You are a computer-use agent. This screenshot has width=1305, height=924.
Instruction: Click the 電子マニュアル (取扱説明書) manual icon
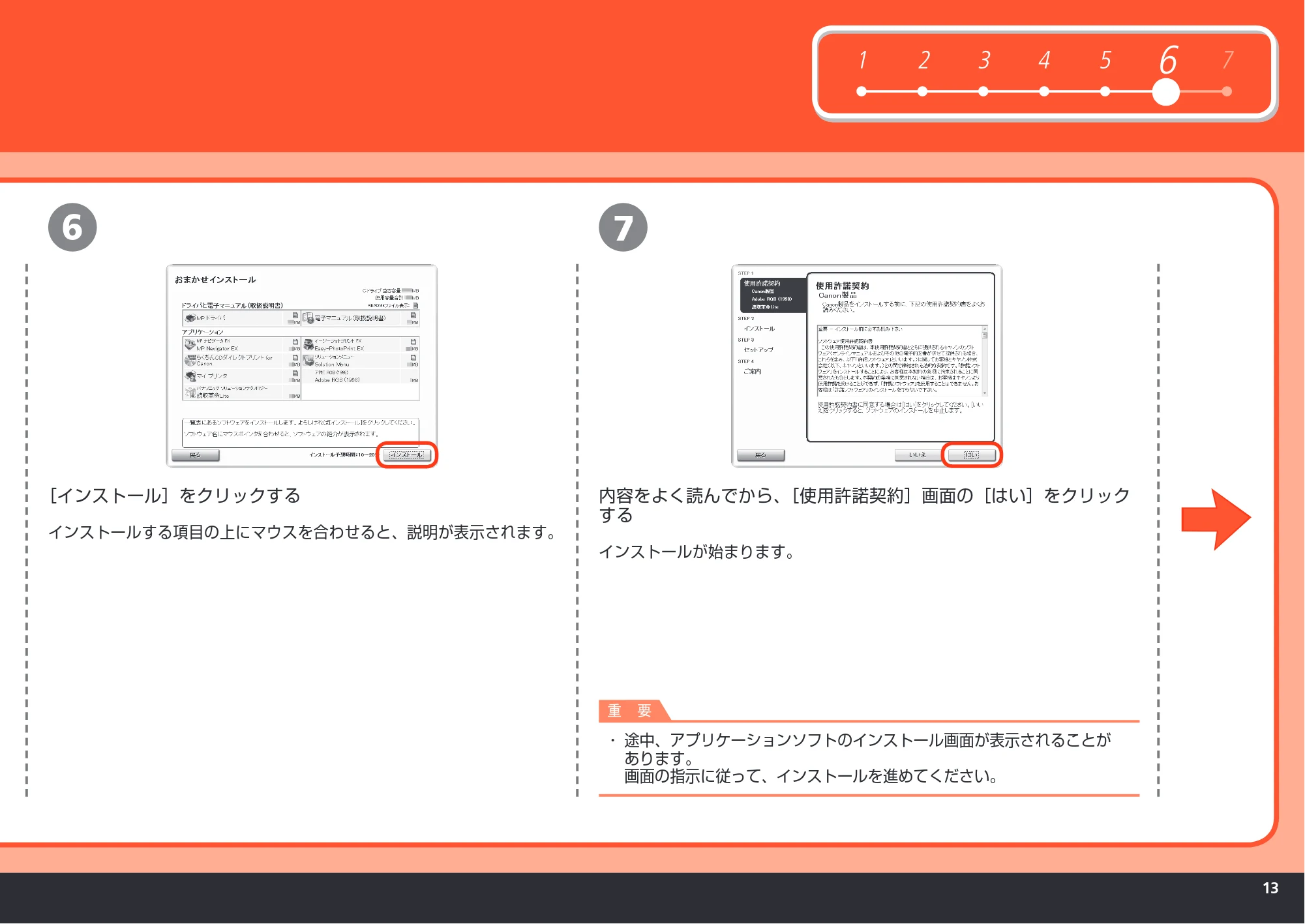click(x=308, y=318)
